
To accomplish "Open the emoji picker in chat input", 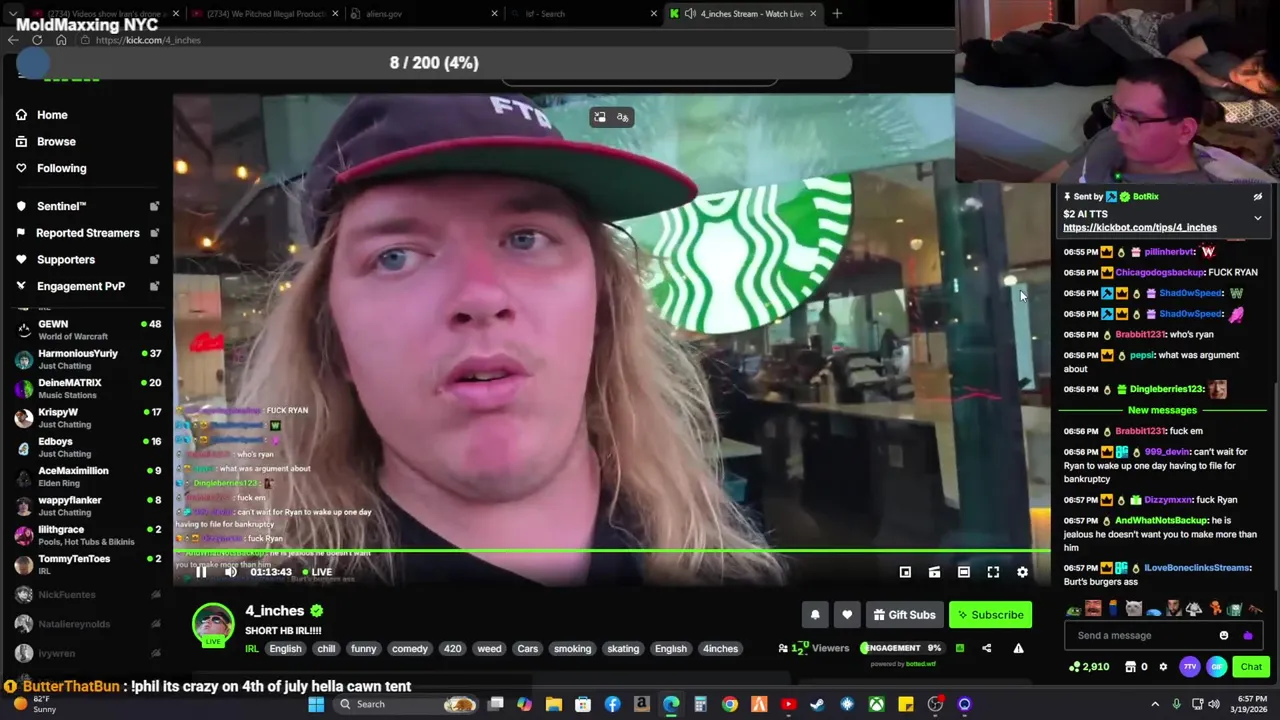I will (x=1224, y=635).
